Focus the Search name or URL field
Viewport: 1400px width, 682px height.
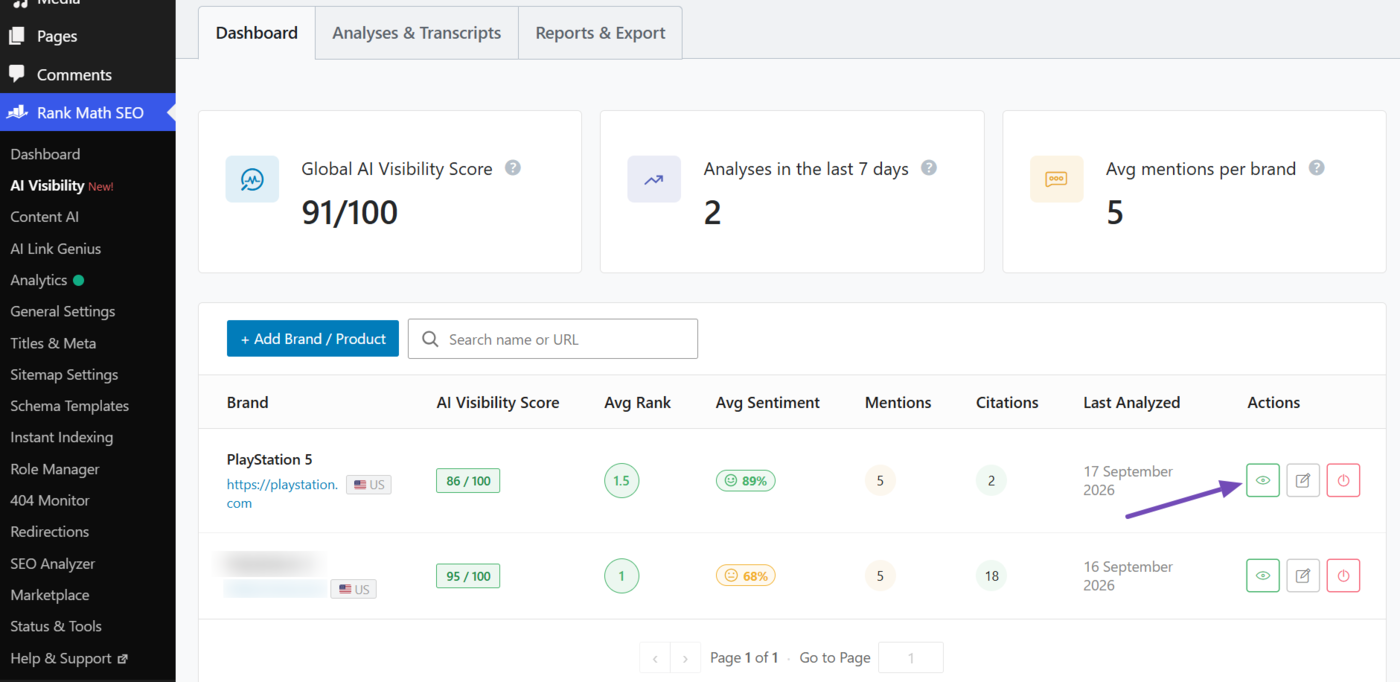pos(553,339)
